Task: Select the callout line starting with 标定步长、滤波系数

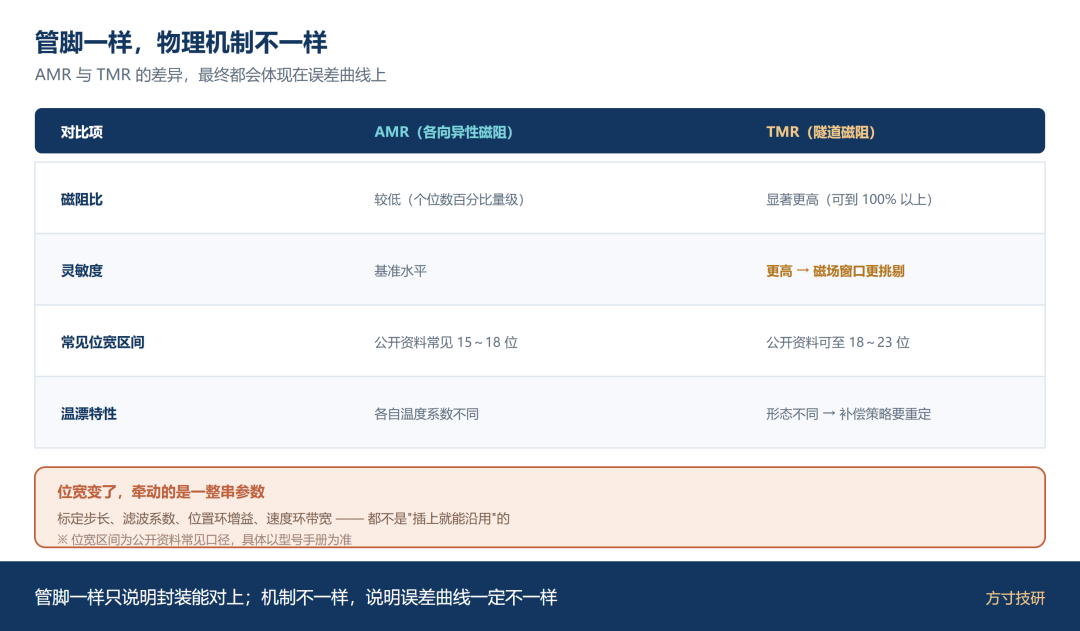Action: [283, 519]
